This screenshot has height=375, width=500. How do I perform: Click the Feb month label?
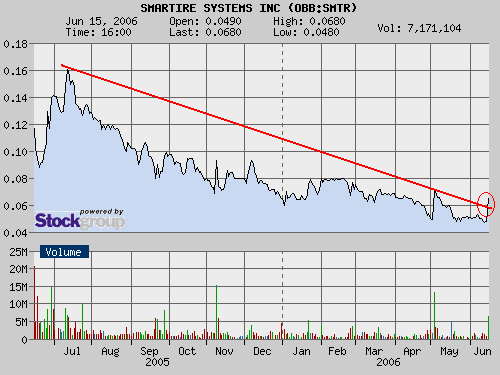click(337, 351)
